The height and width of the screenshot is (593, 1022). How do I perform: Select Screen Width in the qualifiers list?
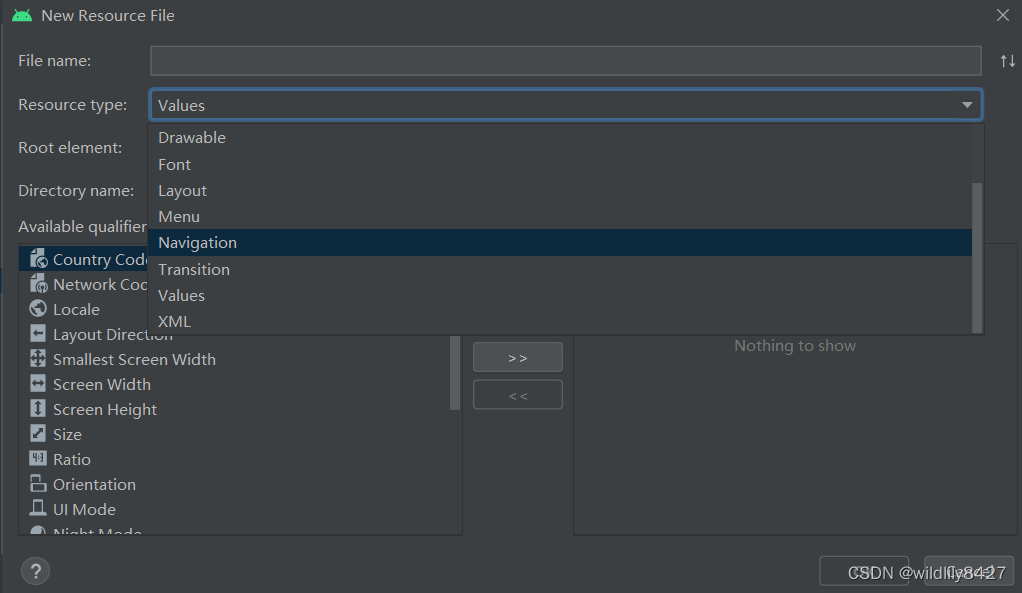pyautogui.click(x=104, y=384)
